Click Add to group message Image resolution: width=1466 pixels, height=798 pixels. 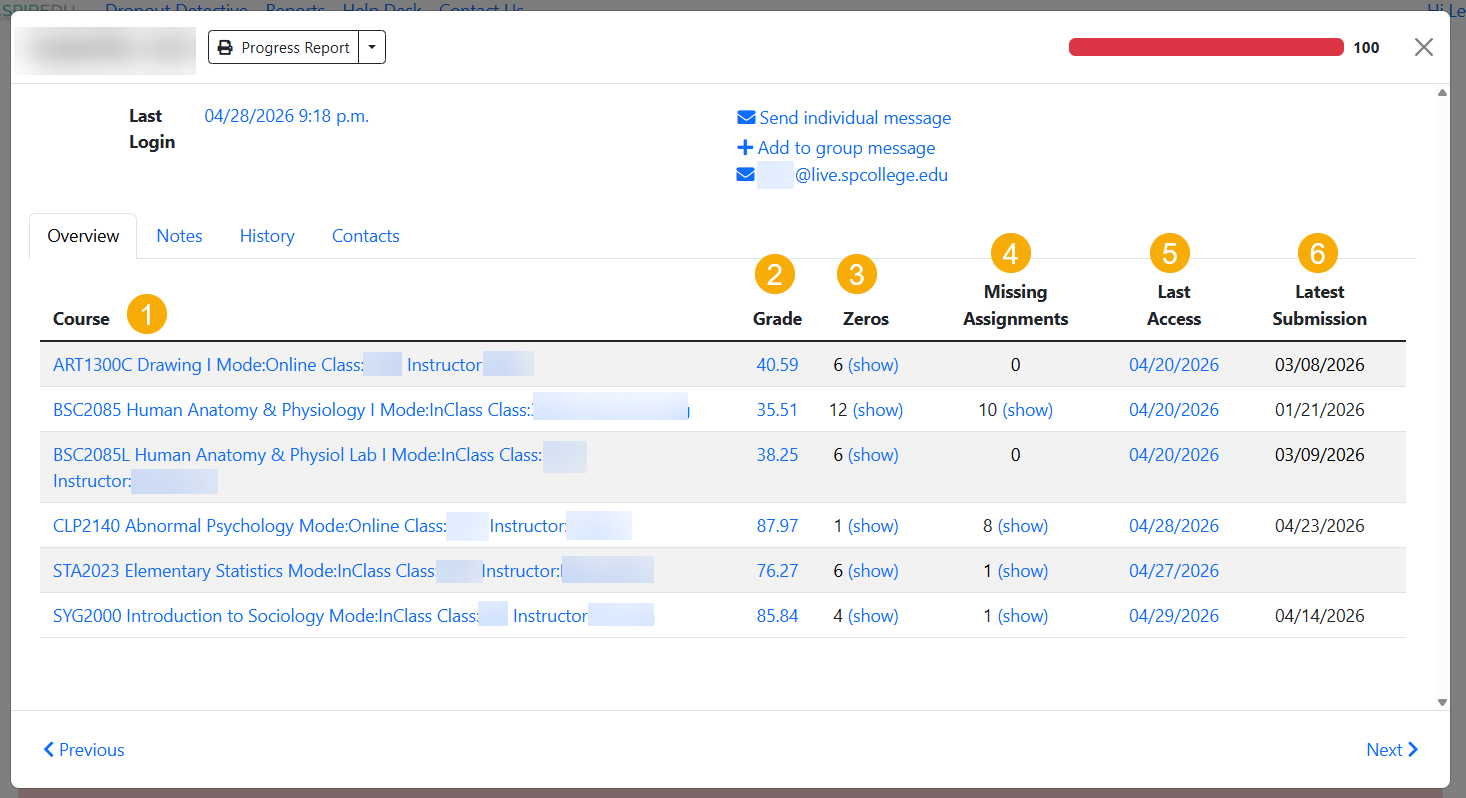pos(836,148)
